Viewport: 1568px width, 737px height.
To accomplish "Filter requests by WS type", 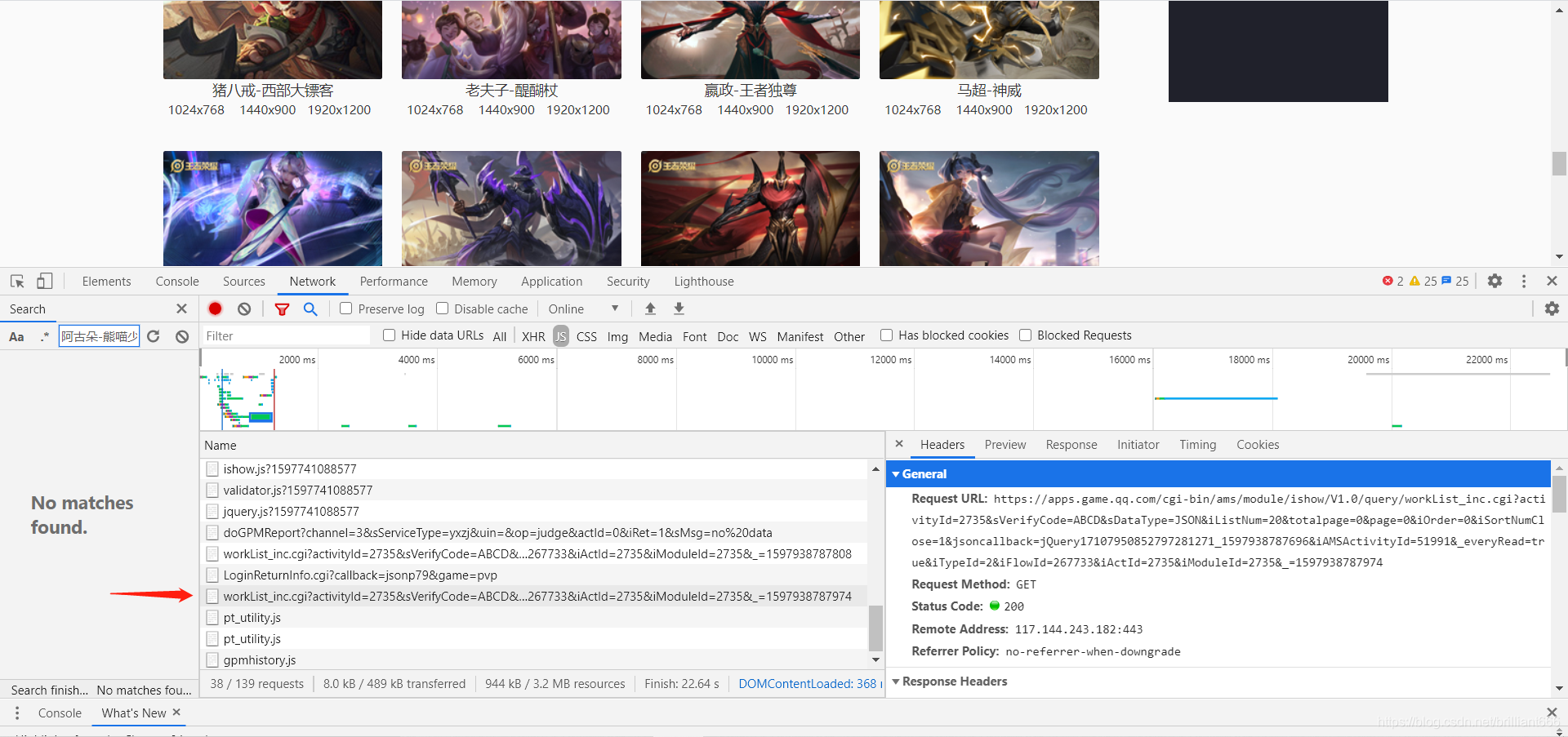I will tap(758, 336).
